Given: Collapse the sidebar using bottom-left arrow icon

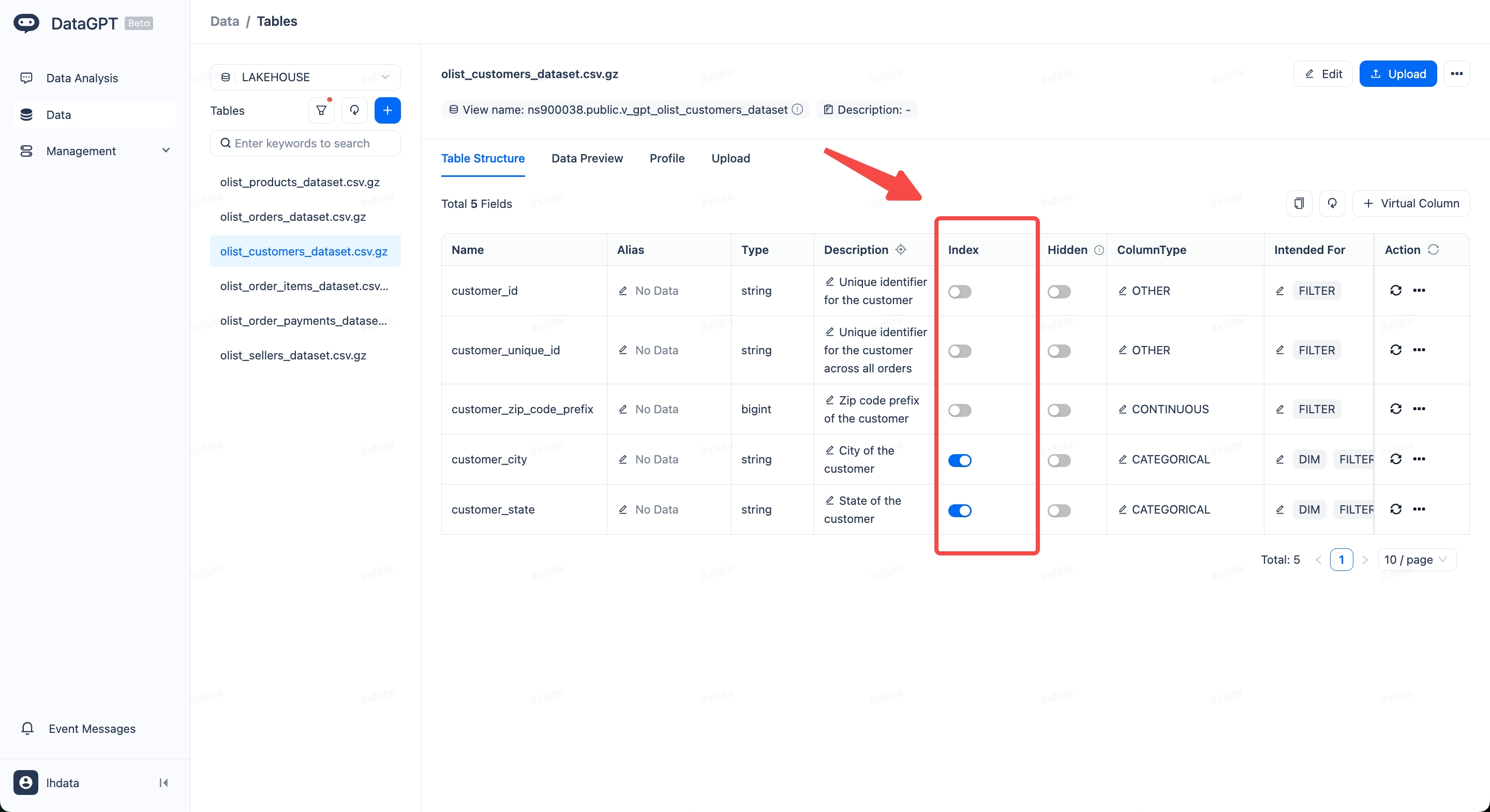Looking at the screenshot, I should point(163,783).
